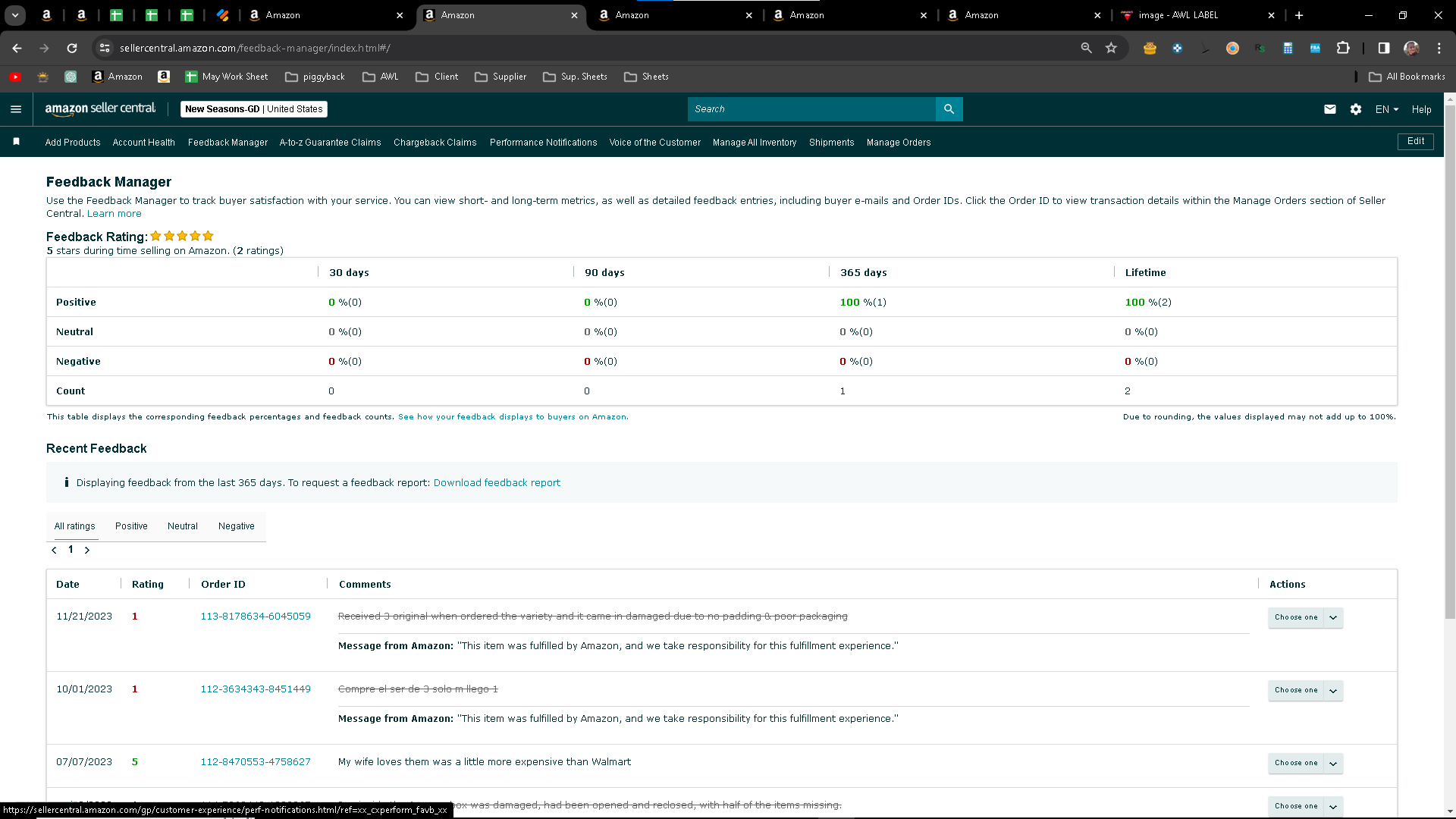Open A-to-z Guarantee Claims menu item

pos(330,143)
